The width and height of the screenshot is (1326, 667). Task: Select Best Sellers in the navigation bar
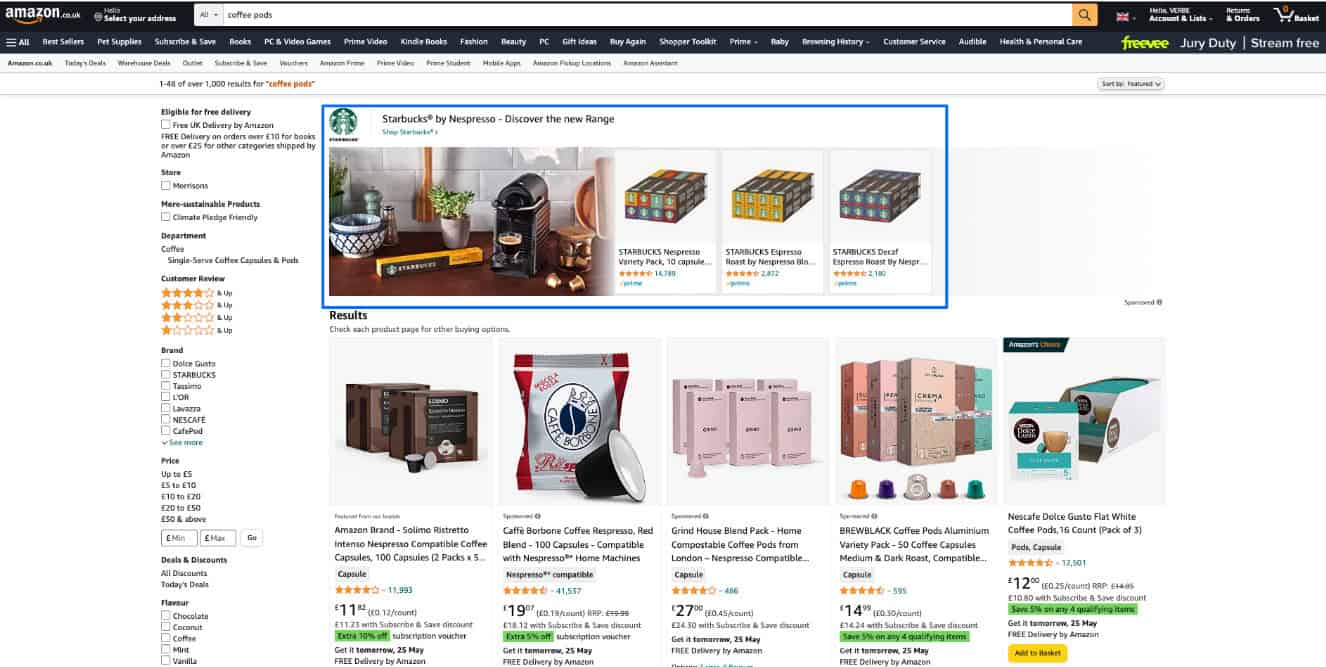[62, 41]
